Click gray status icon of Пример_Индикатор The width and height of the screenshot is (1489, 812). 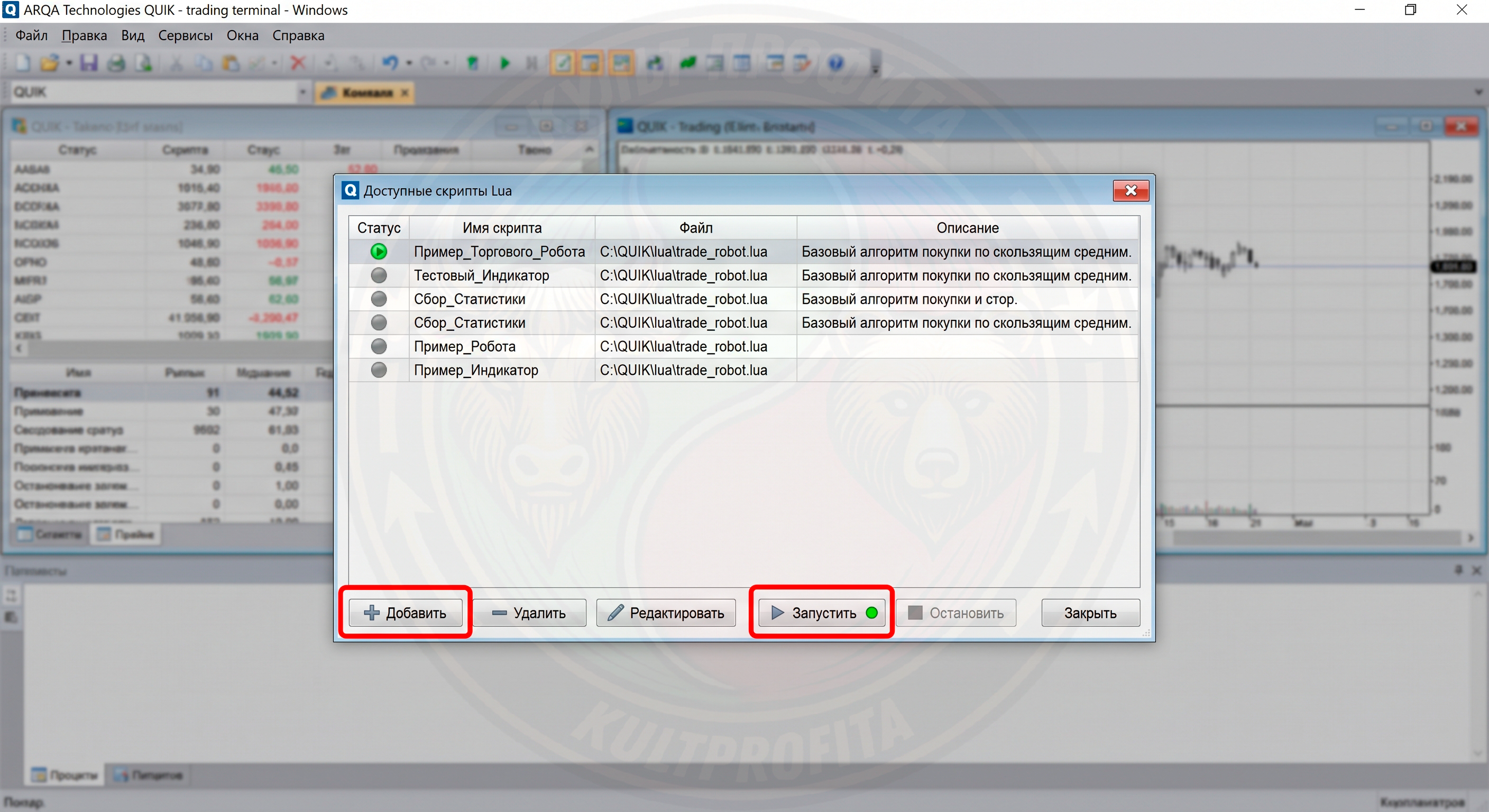[379, 370]
